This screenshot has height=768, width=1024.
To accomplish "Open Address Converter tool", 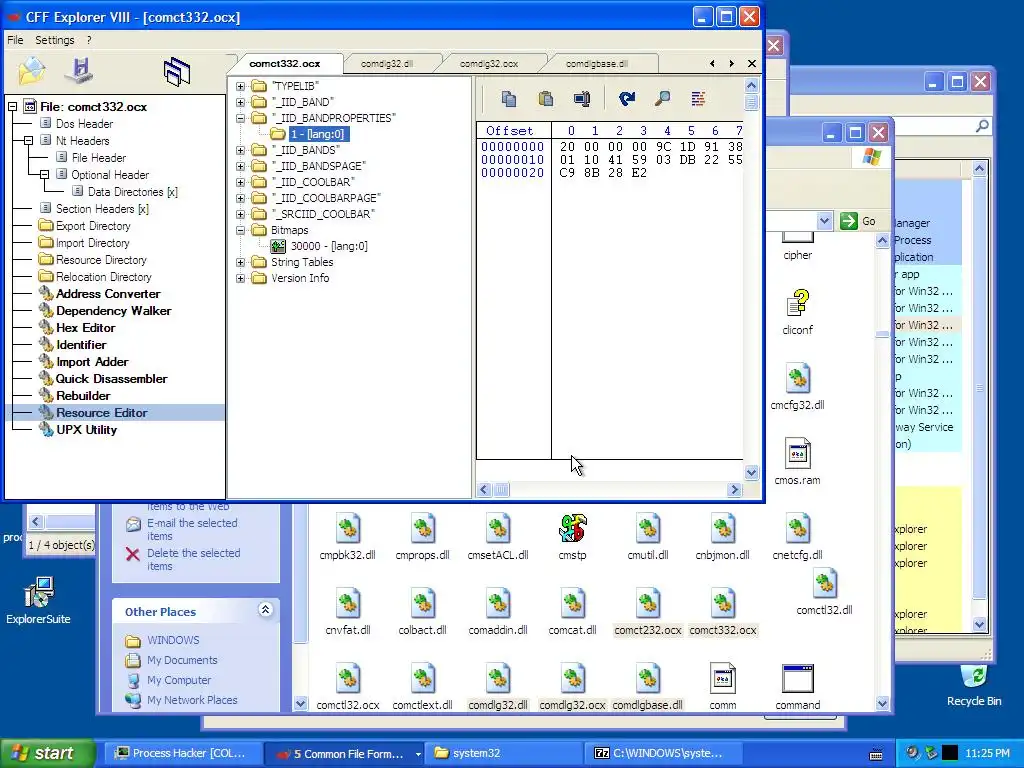I will pyautogui.click(x=108, y=294).
